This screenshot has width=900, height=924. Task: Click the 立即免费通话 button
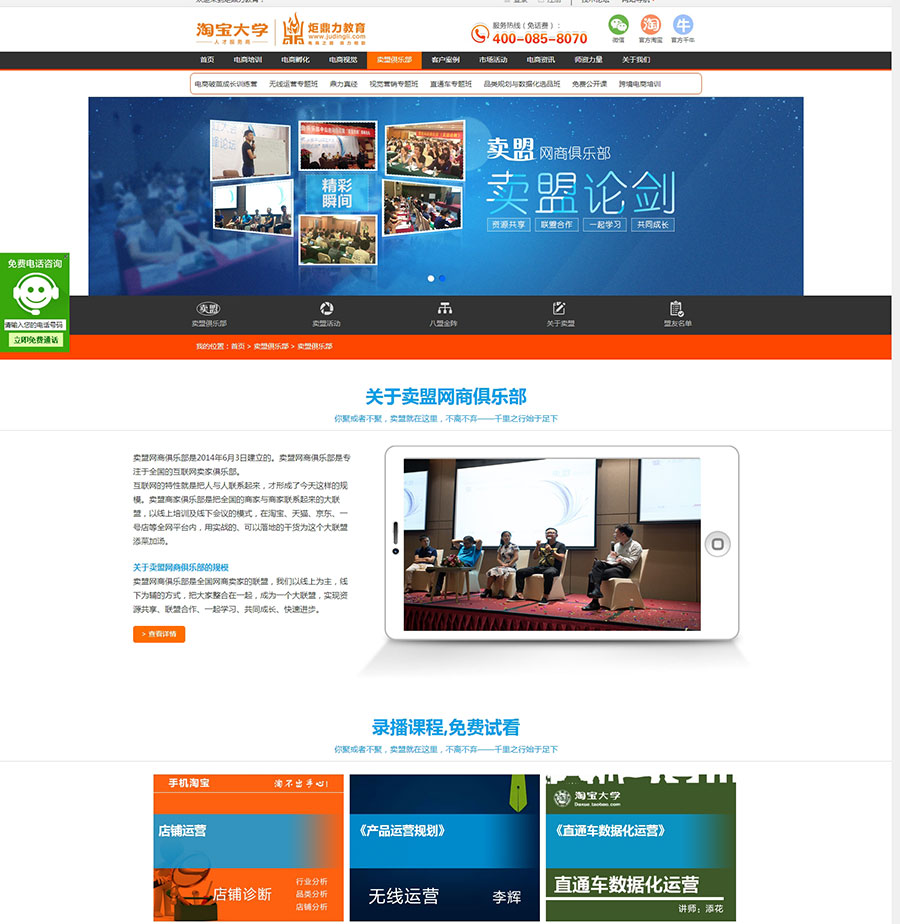[35, 340]
